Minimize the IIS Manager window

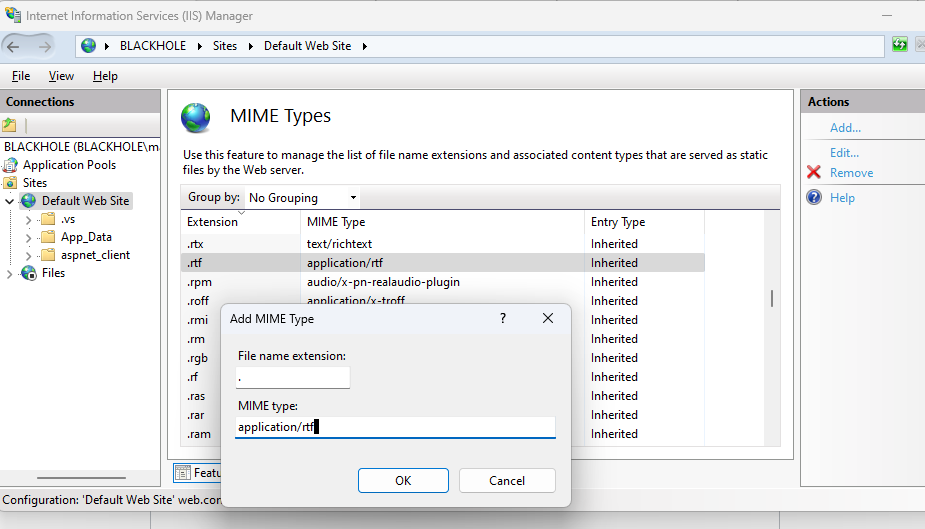tap(887, 15)
